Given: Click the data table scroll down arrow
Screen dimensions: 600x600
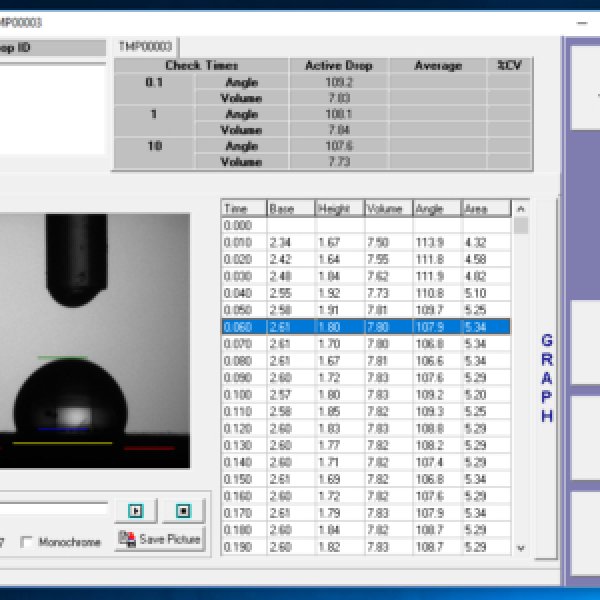Looking at the screenshot, I should [520, 548].
